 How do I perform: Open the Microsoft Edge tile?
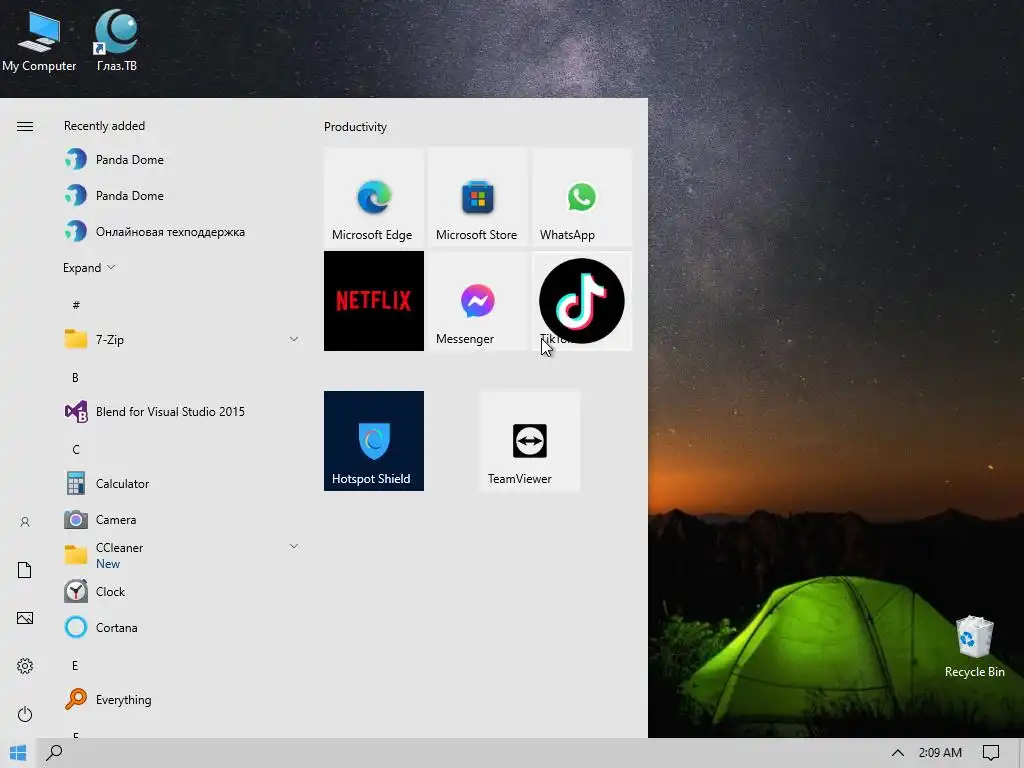pos(374,197)
